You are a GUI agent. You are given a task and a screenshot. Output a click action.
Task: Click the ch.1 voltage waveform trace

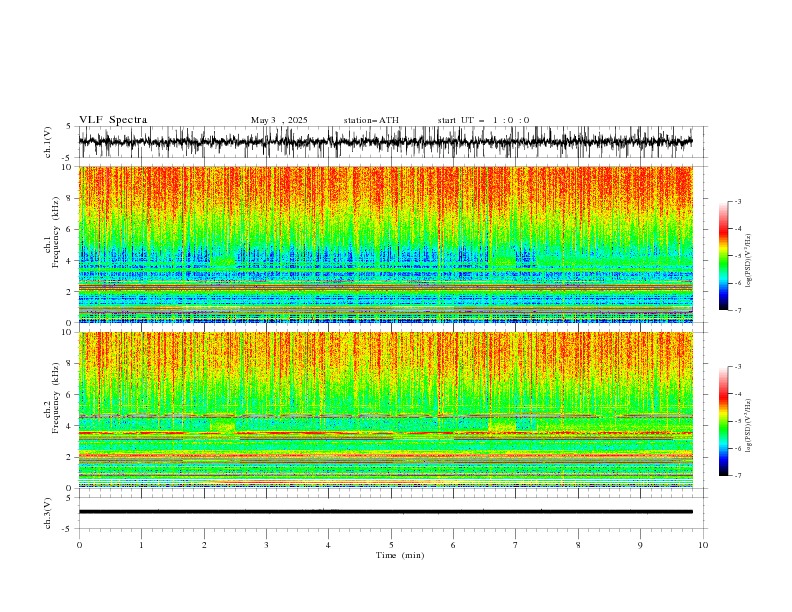click(385, 141)
